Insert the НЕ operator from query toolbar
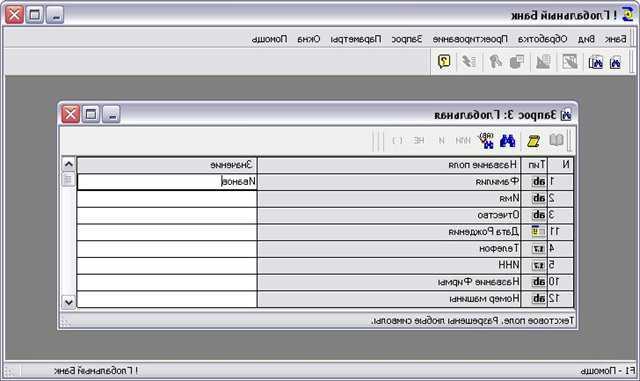This screenshot has width=640, height=381. 418,140
